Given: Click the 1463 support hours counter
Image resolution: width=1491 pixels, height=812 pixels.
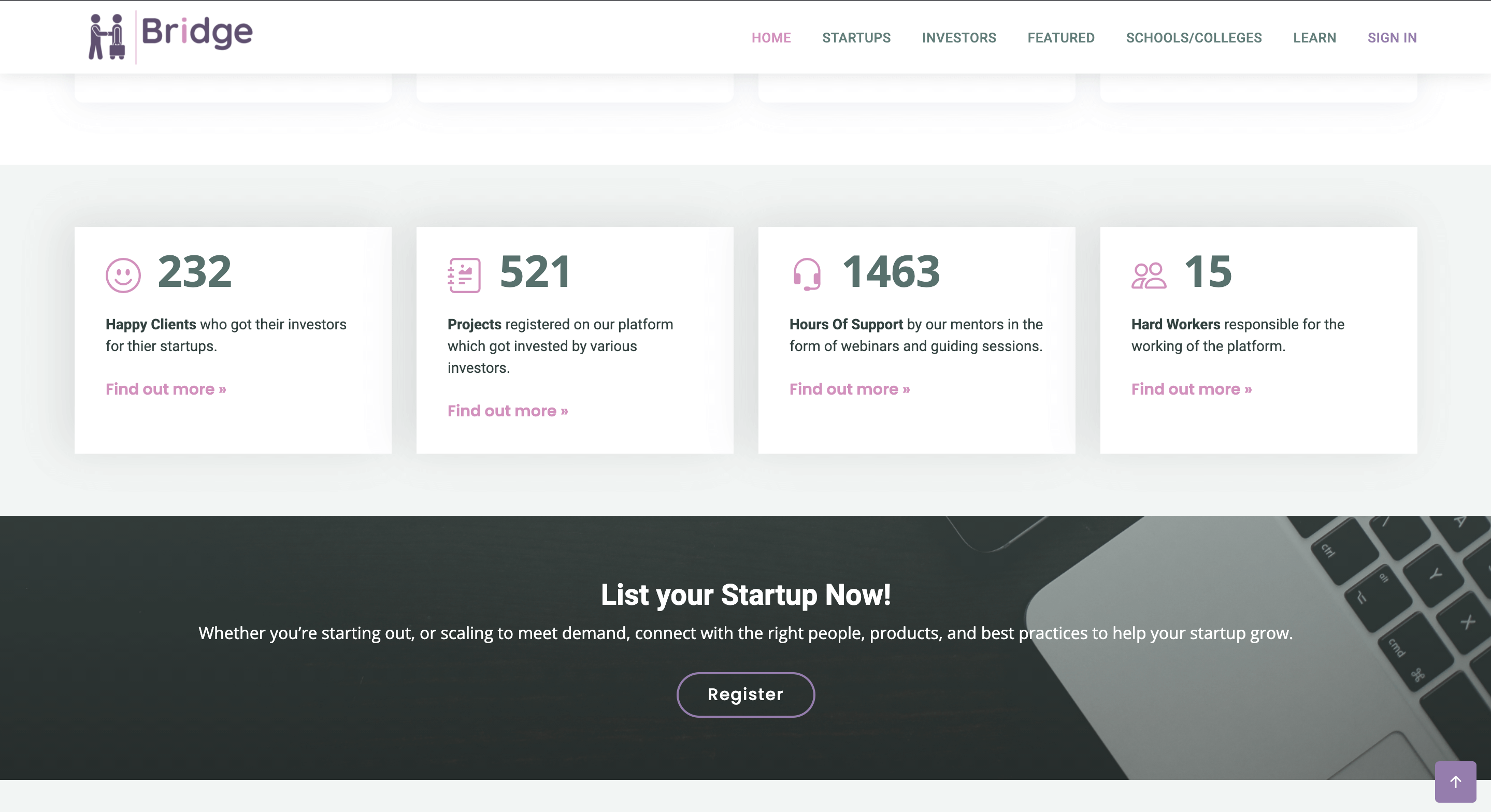Looking at the screenshot, I should pyautogui.click(x=891, y=271).
